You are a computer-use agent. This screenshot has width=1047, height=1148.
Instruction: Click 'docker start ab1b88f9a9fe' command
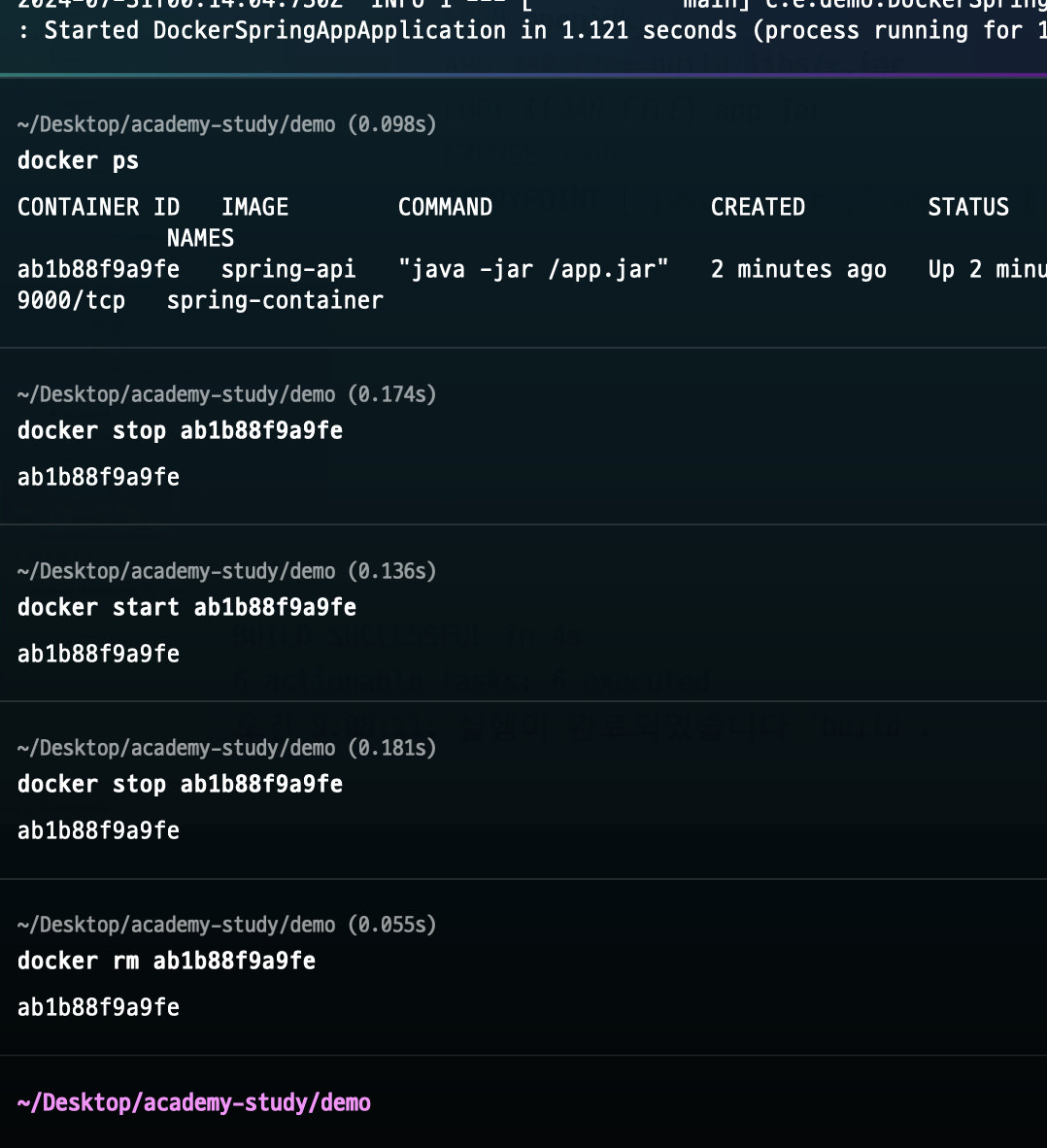pos(186,607)
